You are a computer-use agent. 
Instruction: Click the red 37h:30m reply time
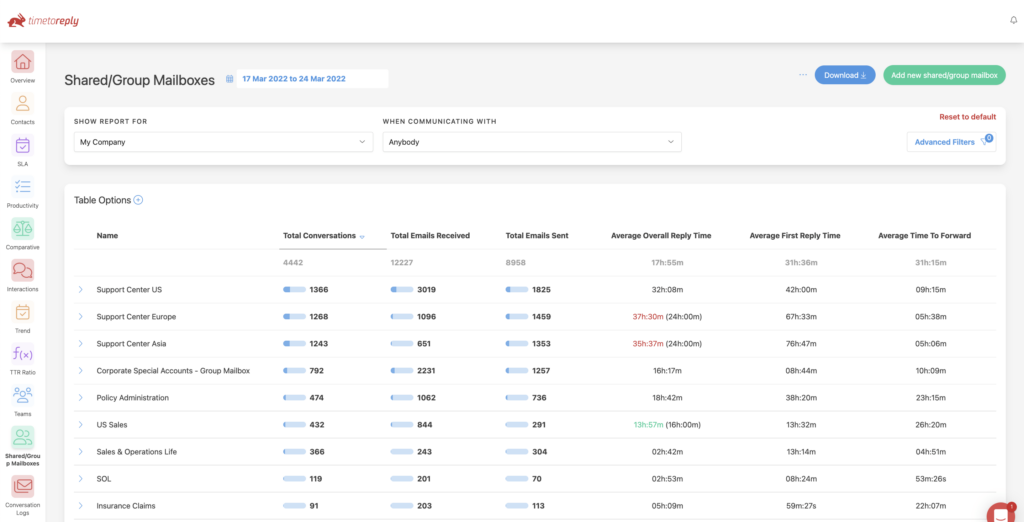(648, 316)
